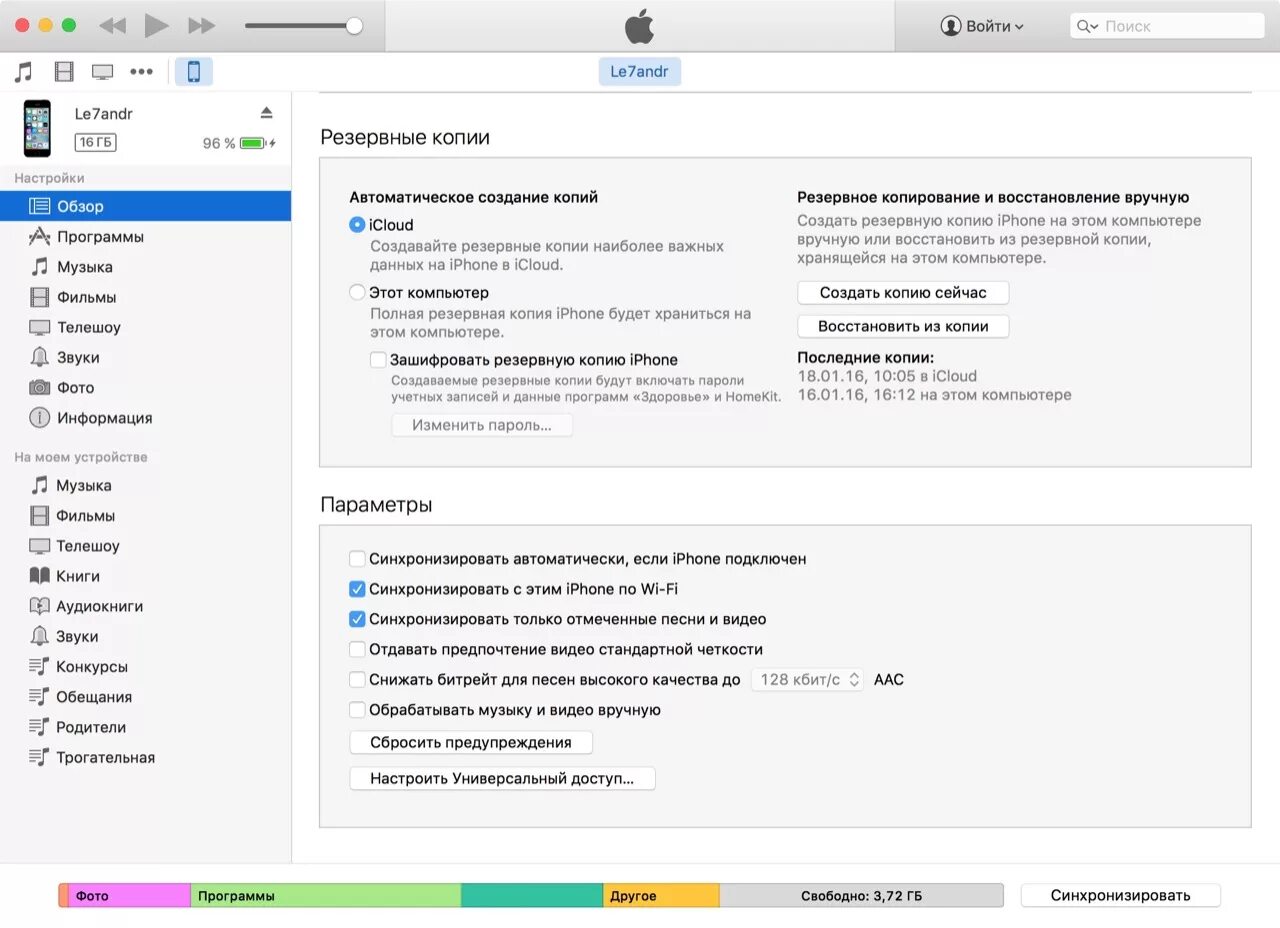Click the Программы segment in storage bar
This screenshot has height=928, width=1280.
point(325,896)
